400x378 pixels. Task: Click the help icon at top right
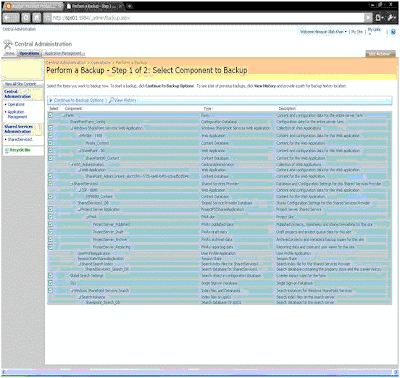point(393,32)
